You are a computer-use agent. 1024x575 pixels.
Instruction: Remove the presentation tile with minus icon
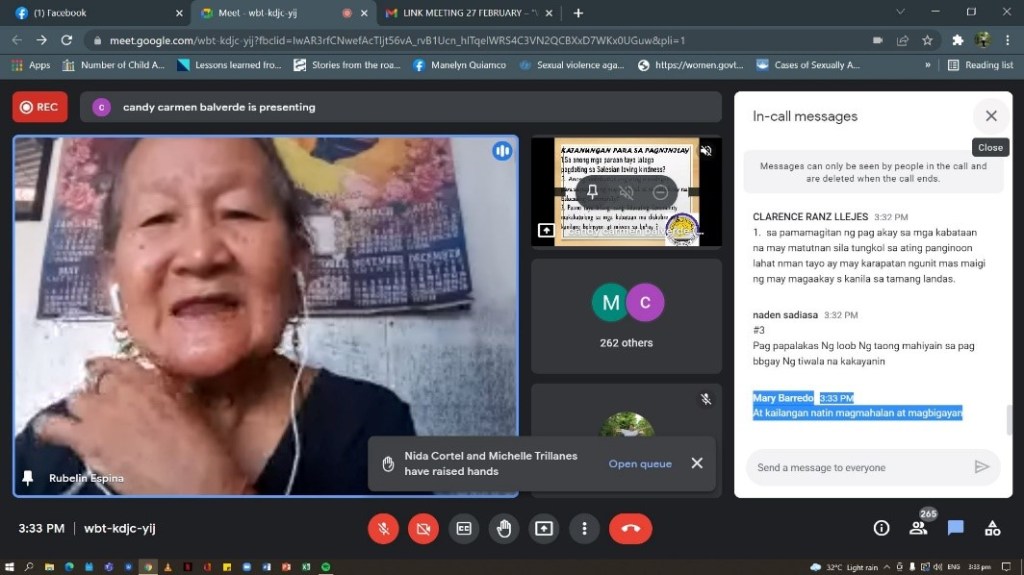[x=659, y=191]
